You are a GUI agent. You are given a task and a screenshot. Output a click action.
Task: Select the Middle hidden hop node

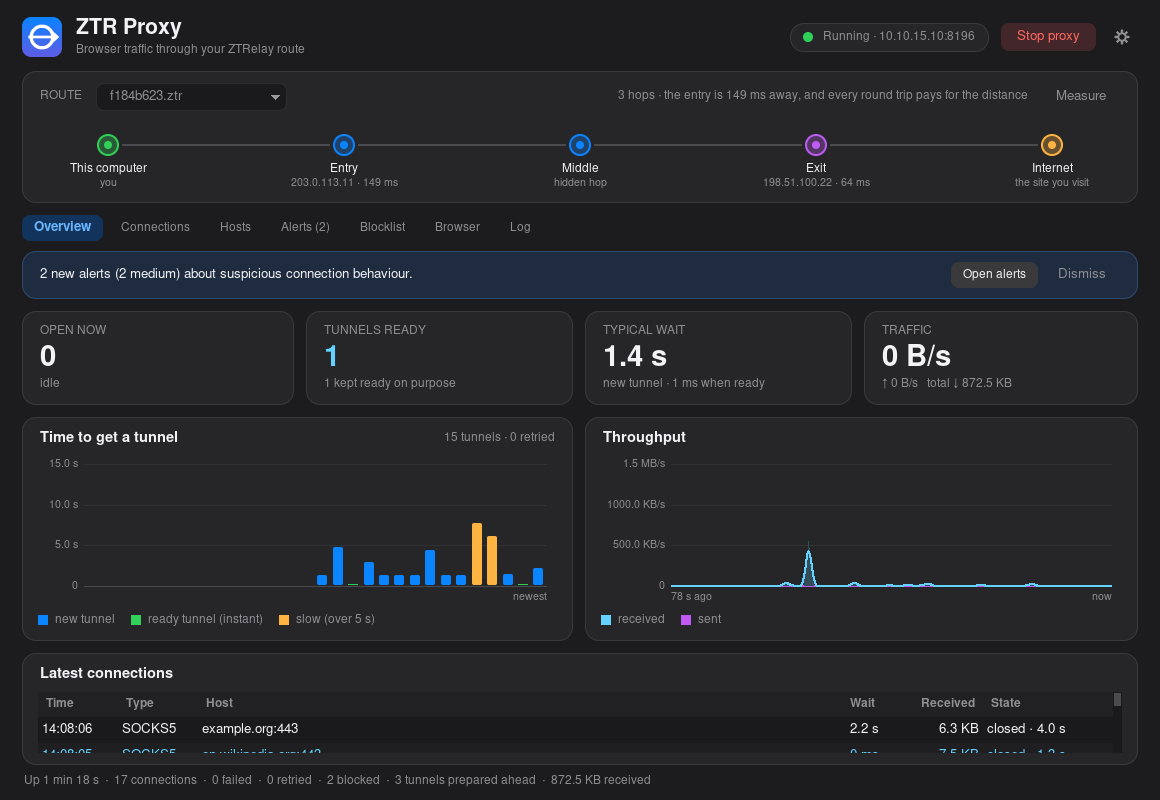click(580, 145)
